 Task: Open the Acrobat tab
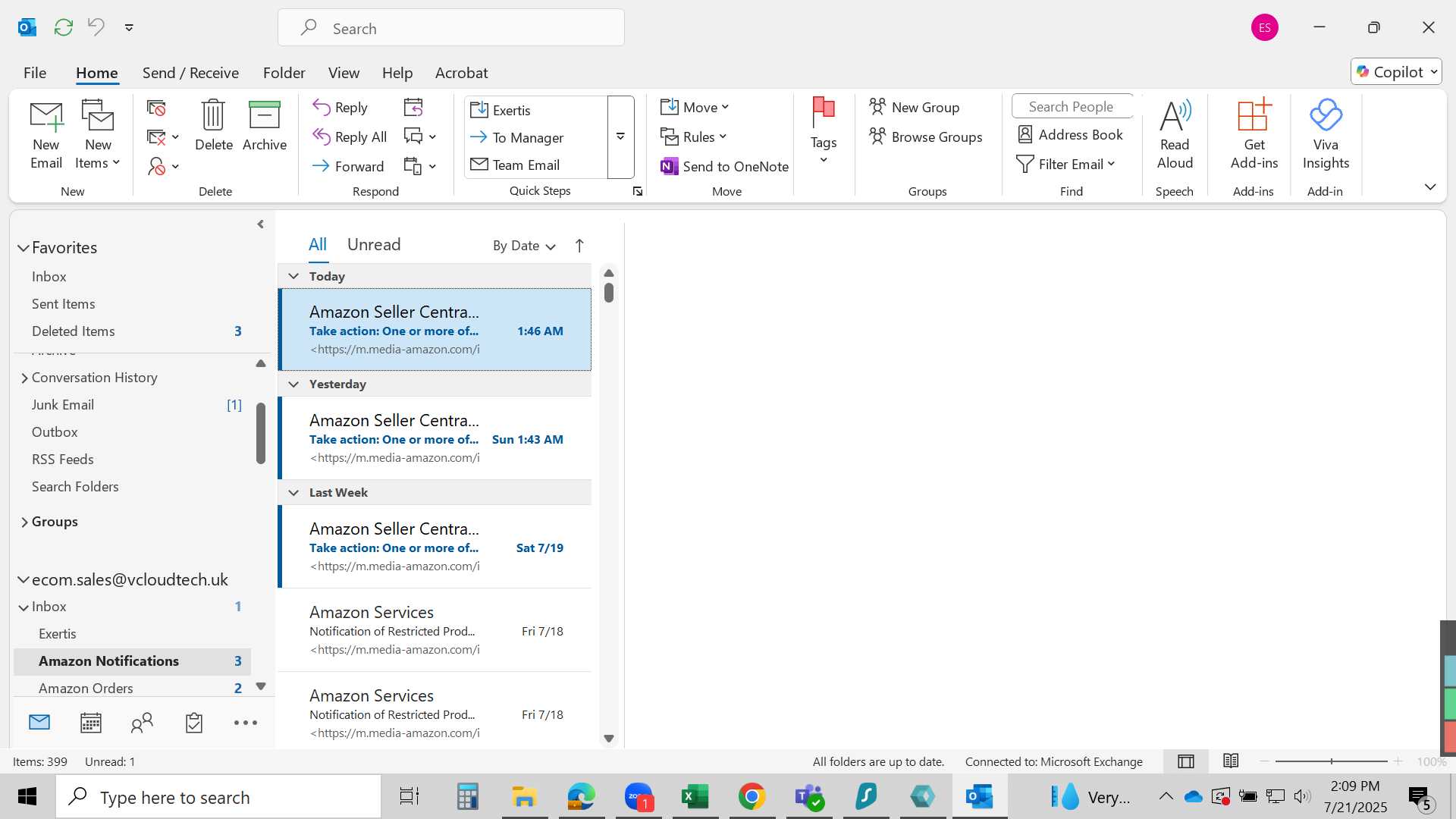click(461, 73)
